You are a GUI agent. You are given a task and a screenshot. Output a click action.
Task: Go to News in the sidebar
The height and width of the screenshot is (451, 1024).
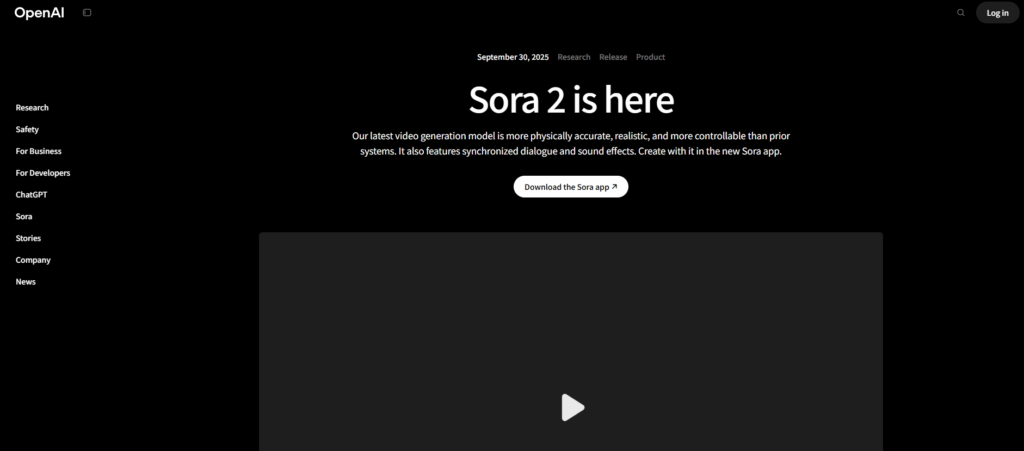point(25,281)
